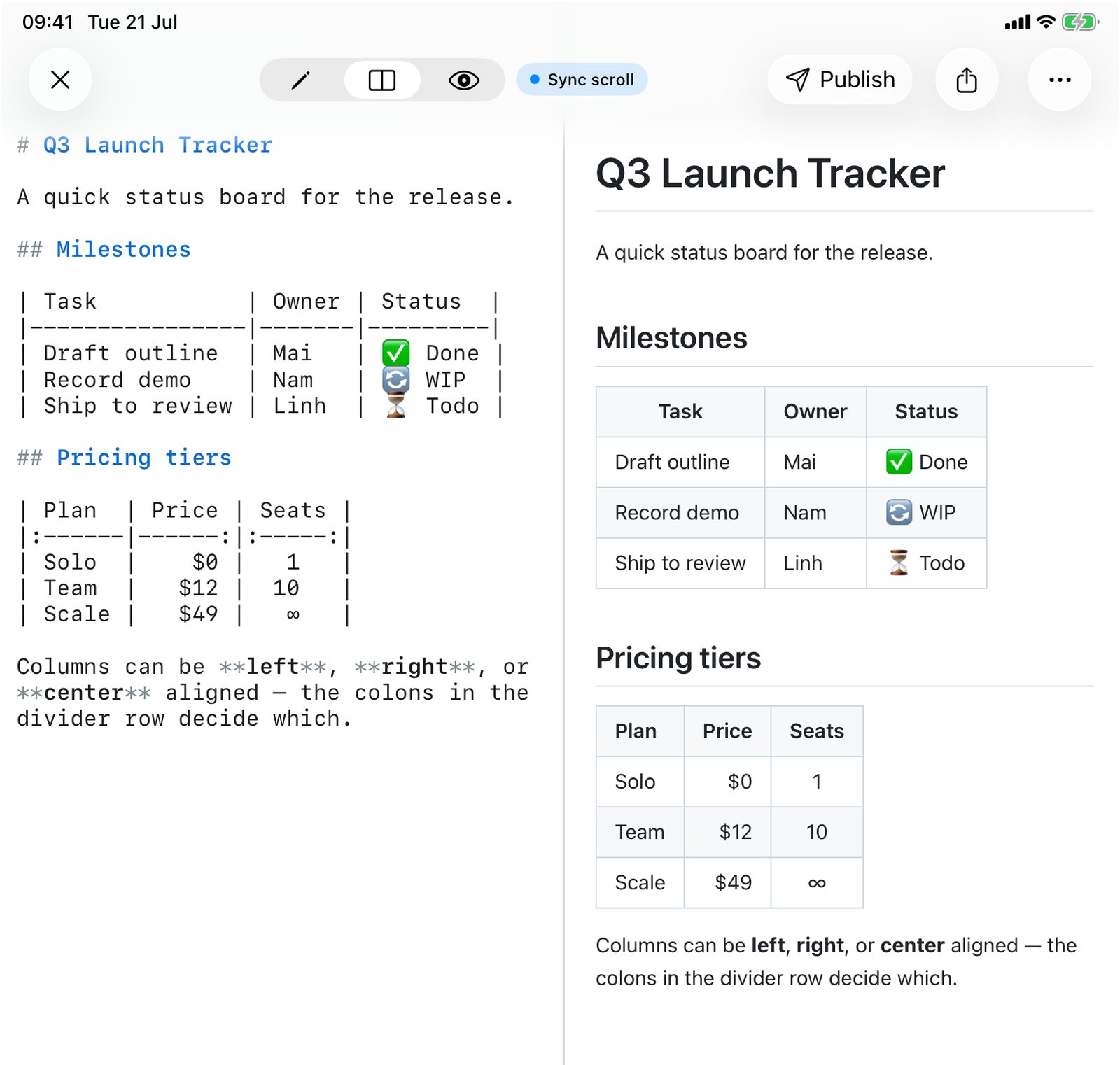Click the 'Owner' column header in preview table
Image resolution: width=1120 pixels, height=1065 pixels.
click(x=815, y=411)
